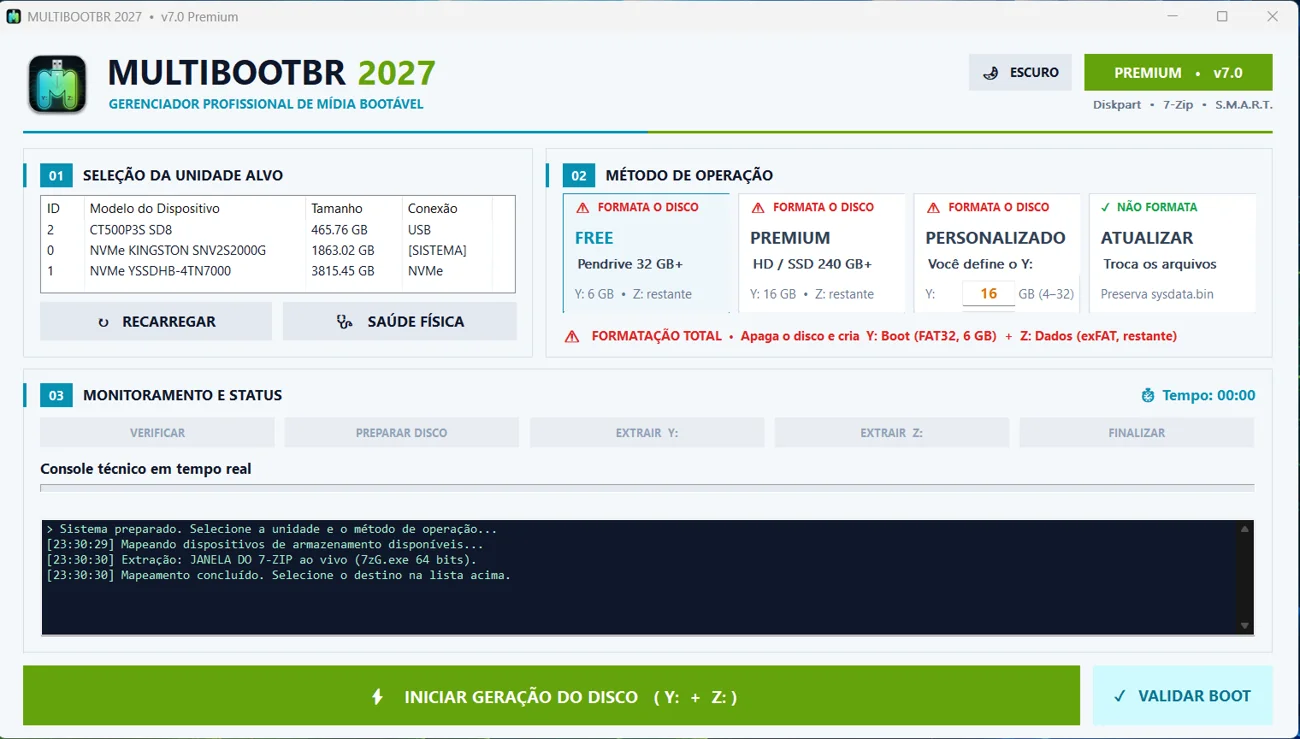The height and width of the screenshot is (739, 1300).
Task: Click the Y: size input field showing 16
Action: (x=988, y=294)
